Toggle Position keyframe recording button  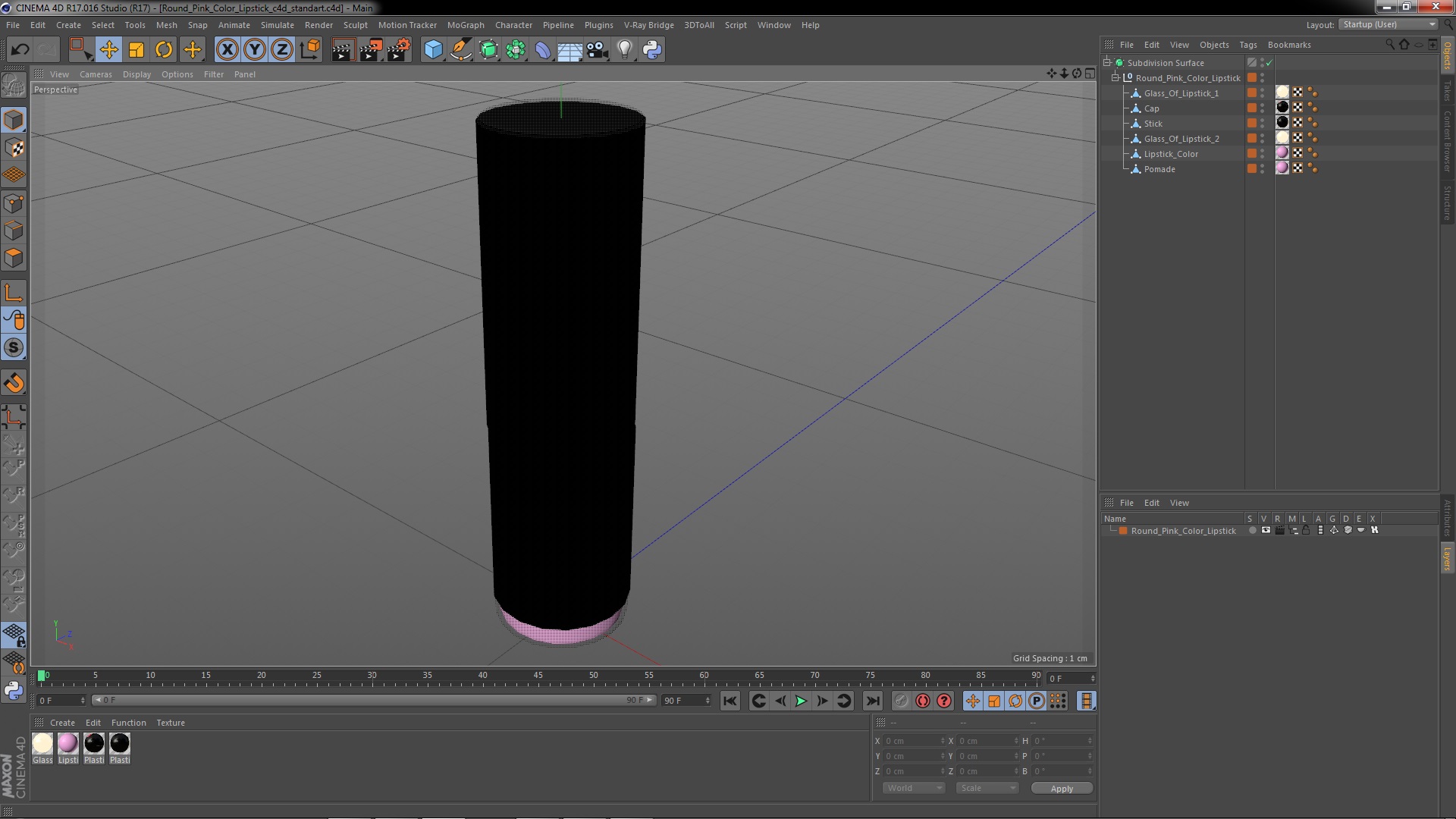click(973, 701)
